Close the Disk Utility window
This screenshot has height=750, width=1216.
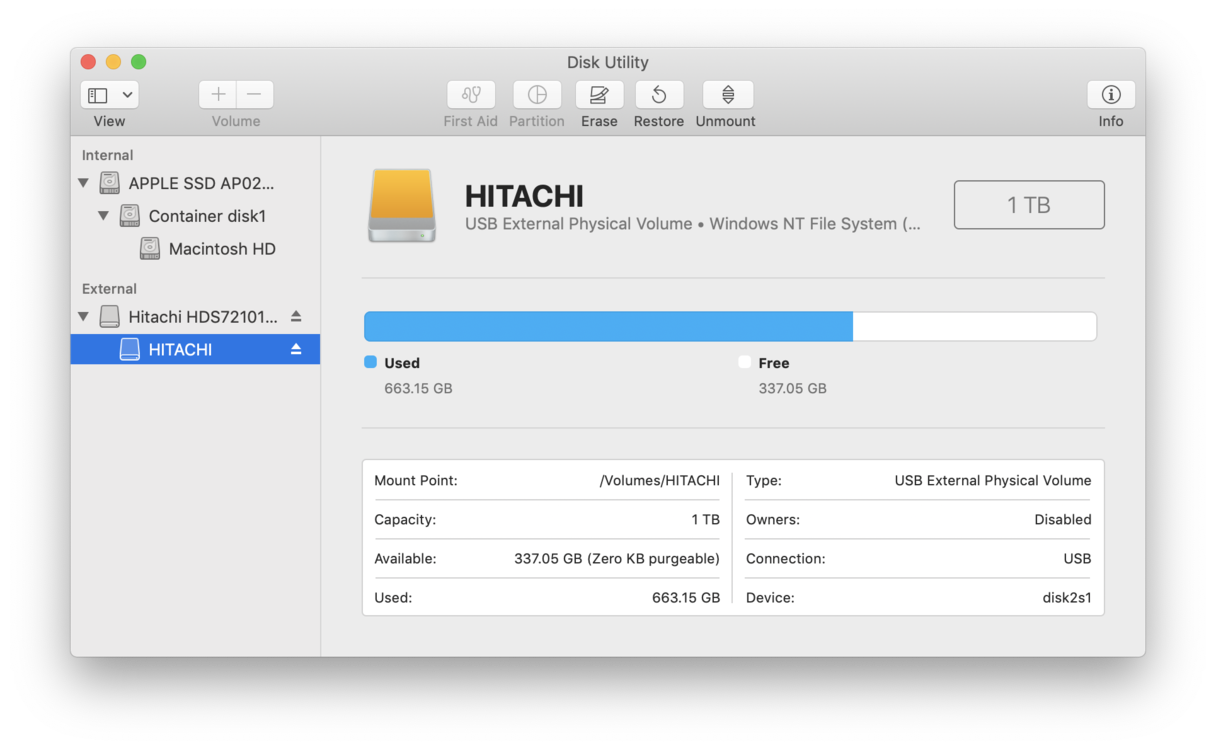click(88, 62)
